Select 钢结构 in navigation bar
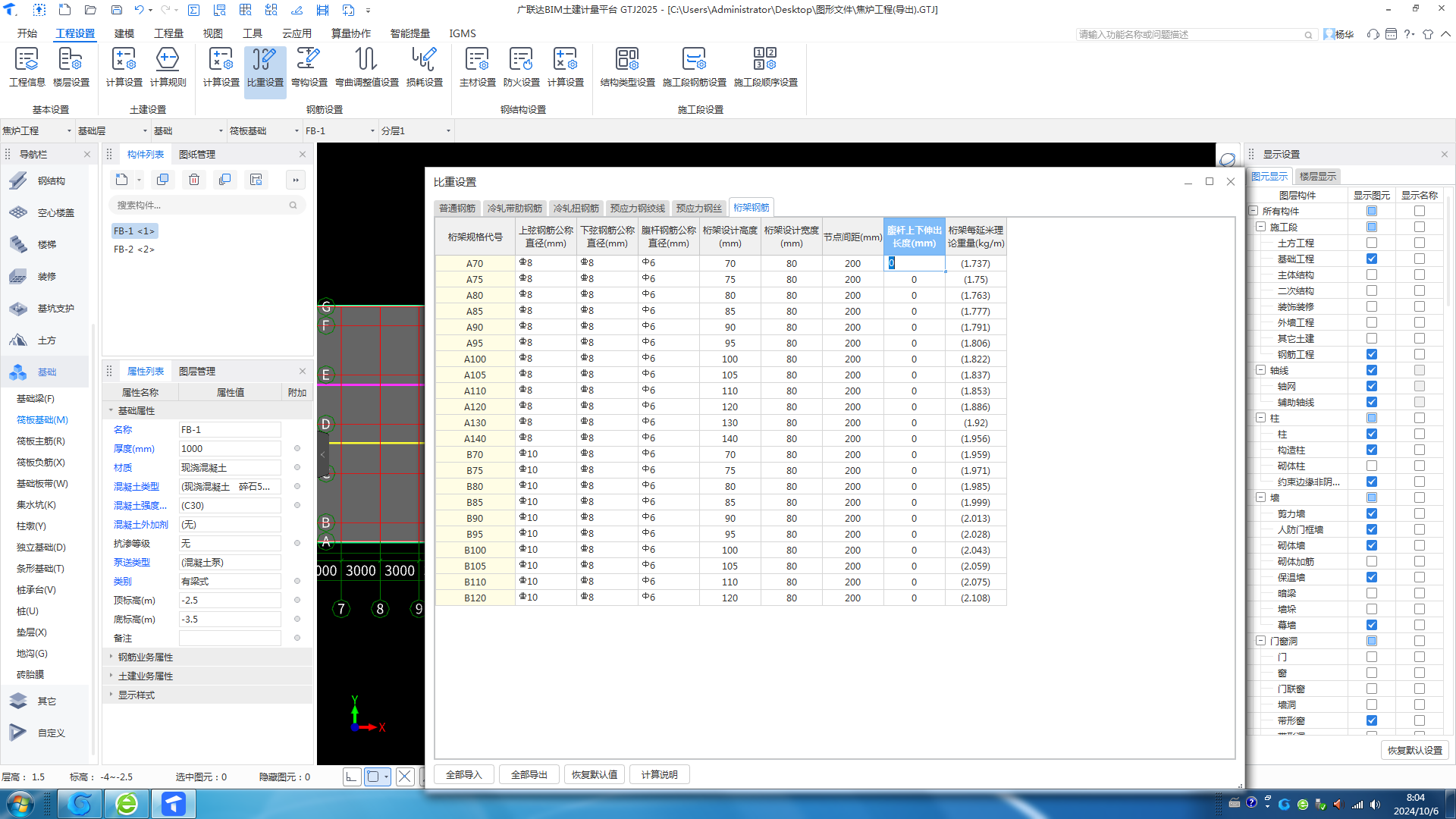 point(44,180)
